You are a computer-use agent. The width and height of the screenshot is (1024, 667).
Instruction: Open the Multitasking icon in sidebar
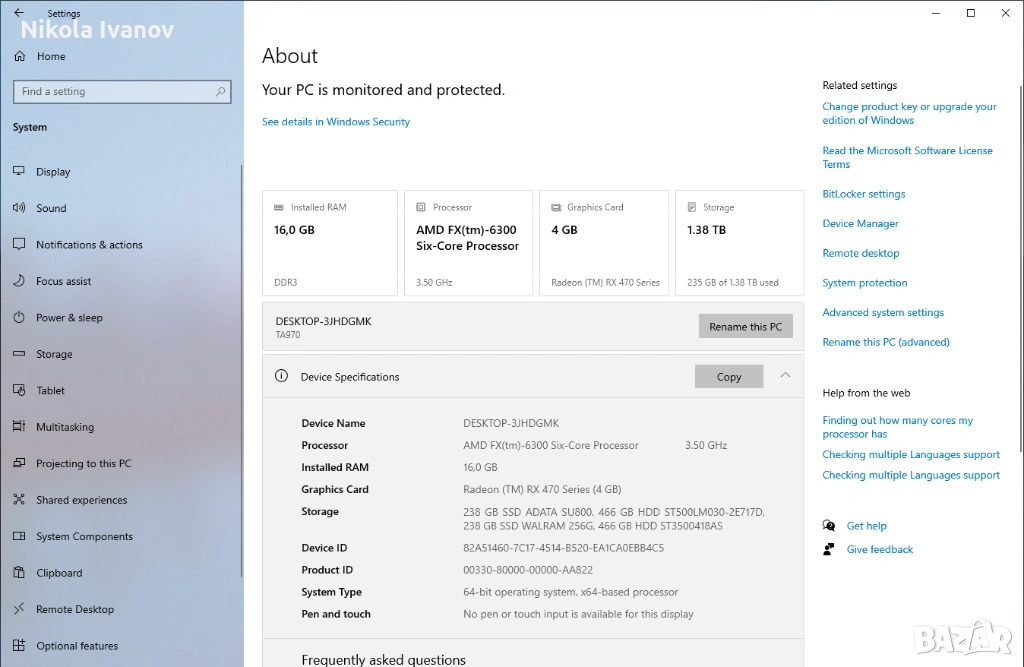point(19,427)
